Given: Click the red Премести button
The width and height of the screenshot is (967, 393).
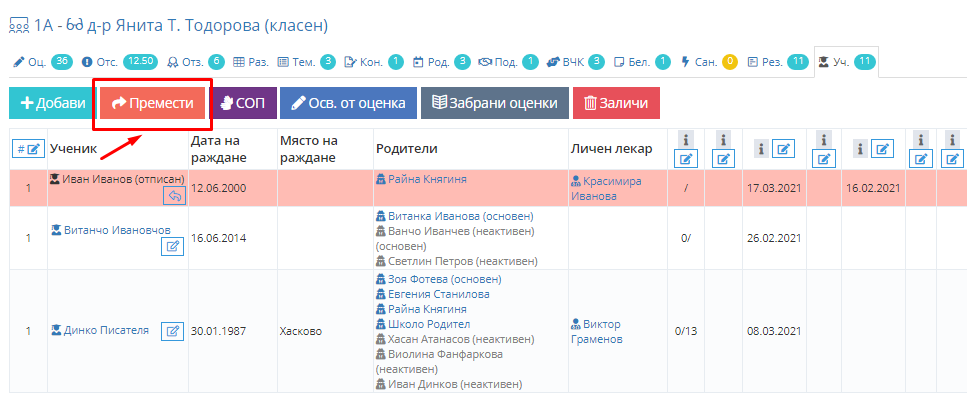Looking at the screenshot, I should click(152, 103).
